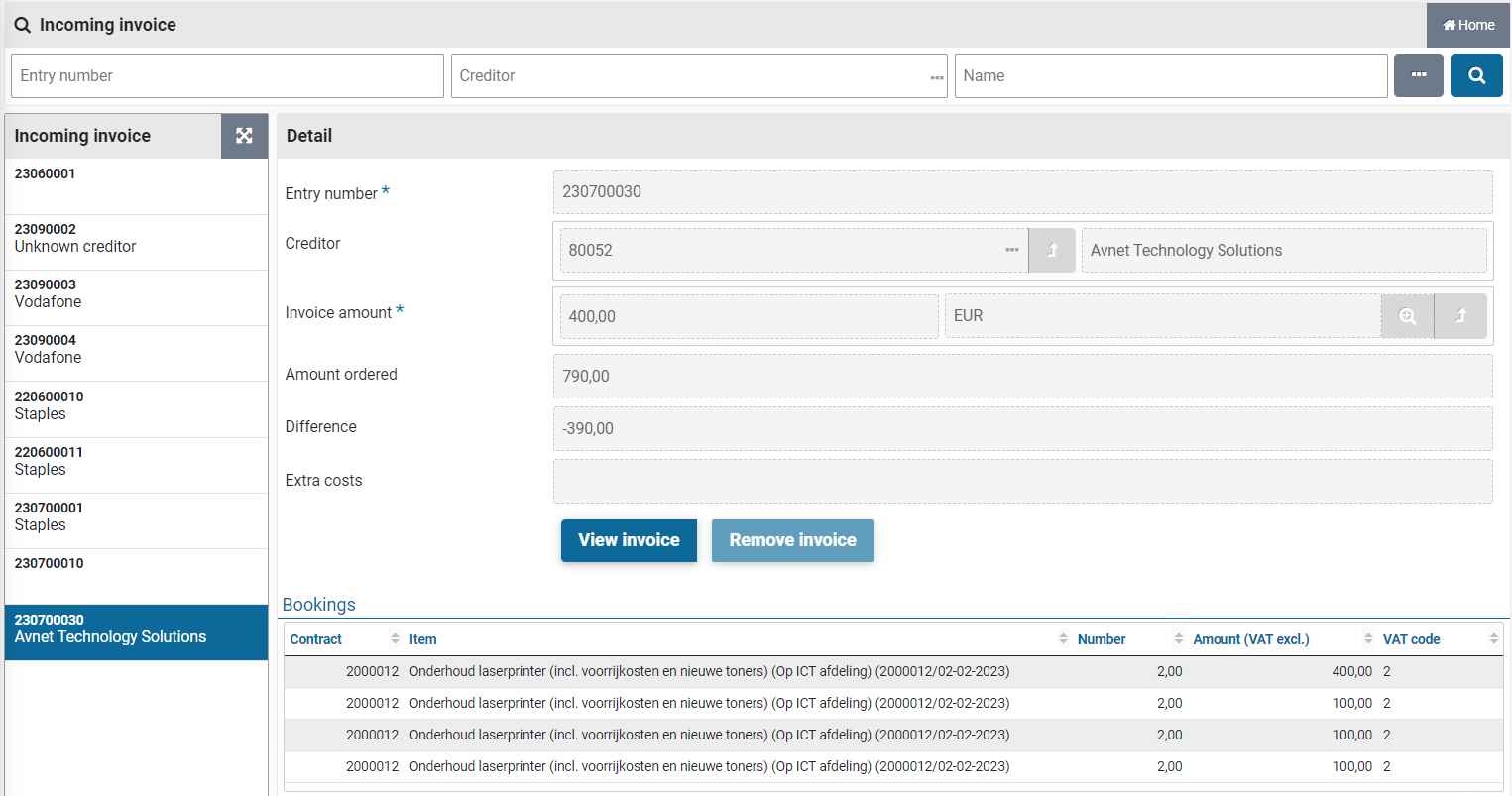The height and width of the screenshot is (796, 1512).
Task: Click the View invoice button
Action: click(629, 540)
